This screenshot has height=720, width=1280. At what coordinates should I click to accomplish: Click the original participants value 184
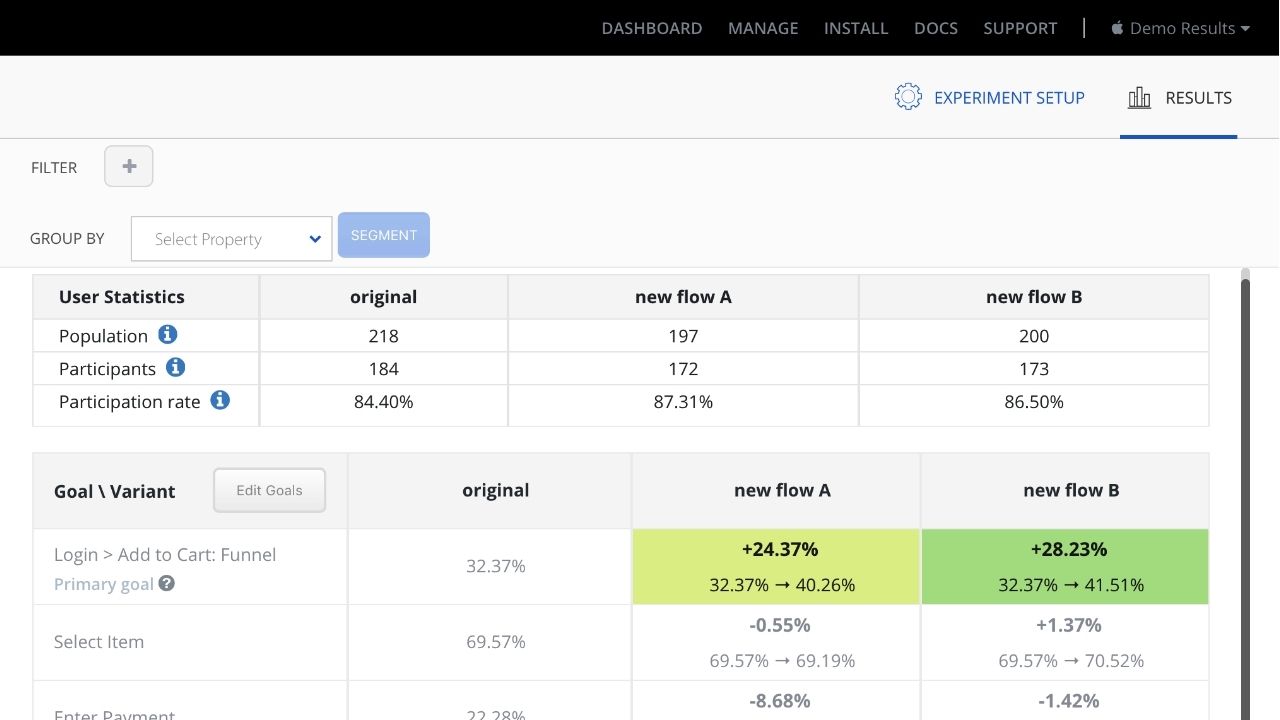tap(383, 369)
